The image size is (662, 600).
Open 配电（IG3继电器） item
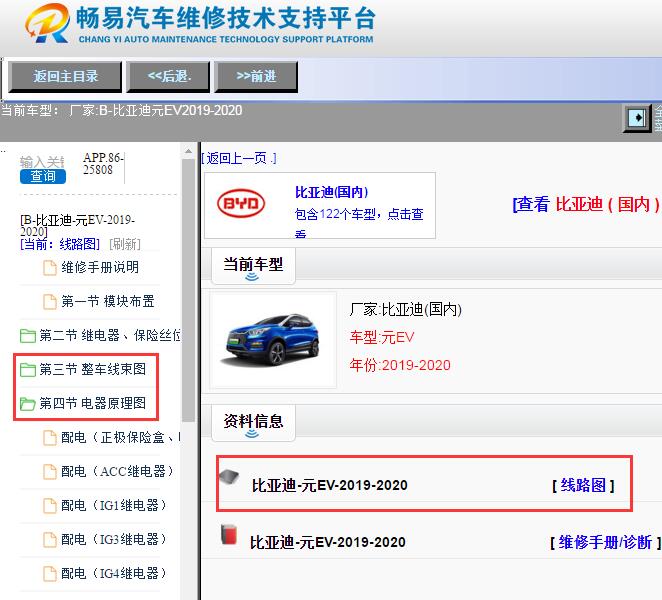[113, 540]
